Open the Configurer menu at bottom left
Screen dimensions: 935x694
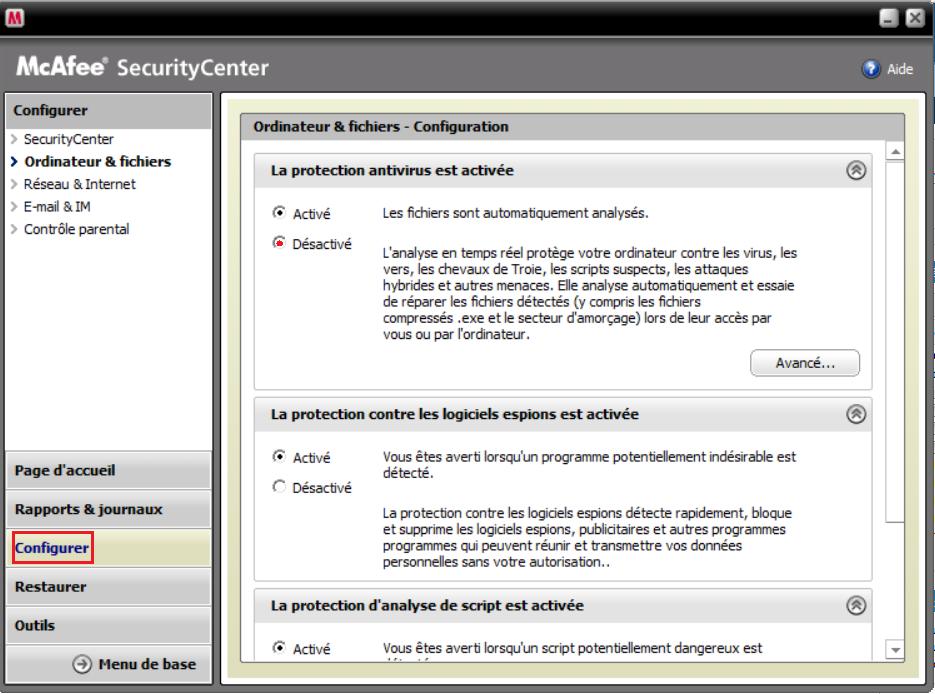[109, 548]
